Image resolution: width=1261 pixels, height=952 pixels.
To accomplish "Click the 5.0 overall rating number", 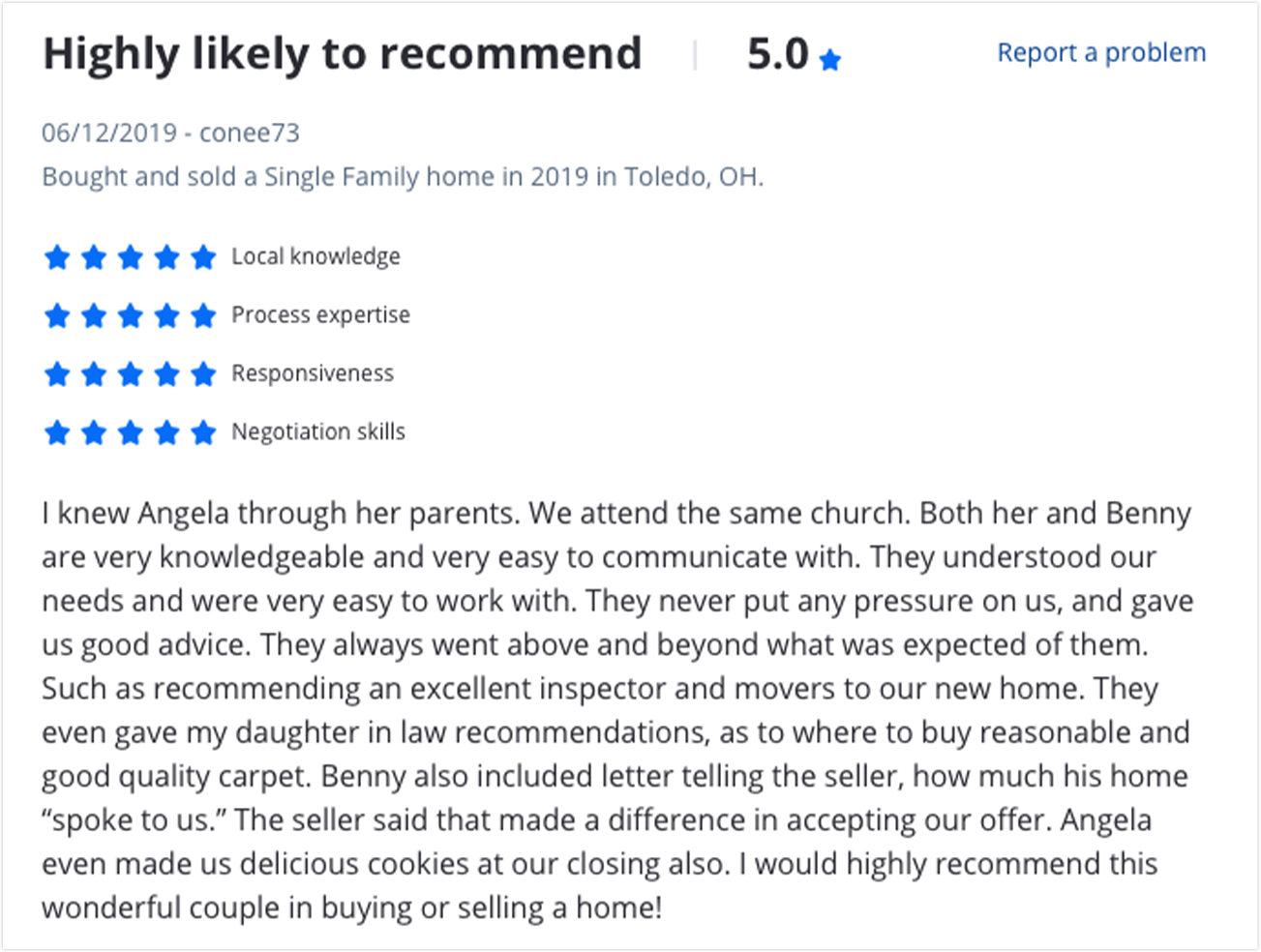I will 777,54.
